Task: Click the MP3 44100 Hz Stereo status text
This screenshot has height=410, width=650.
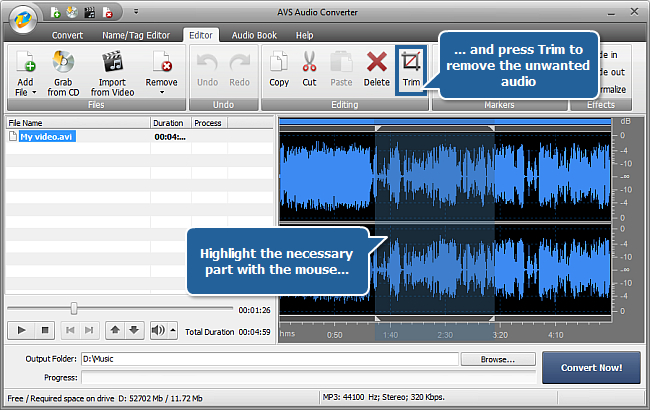Action: (383, 397)
